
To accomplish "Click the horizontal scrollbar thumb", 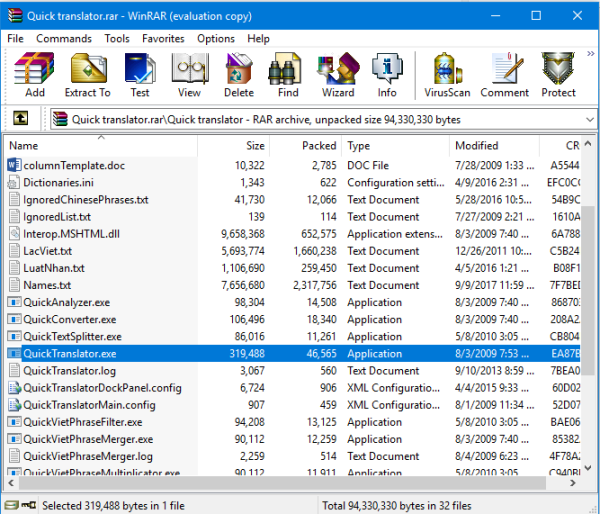I will tap(282, 483).
